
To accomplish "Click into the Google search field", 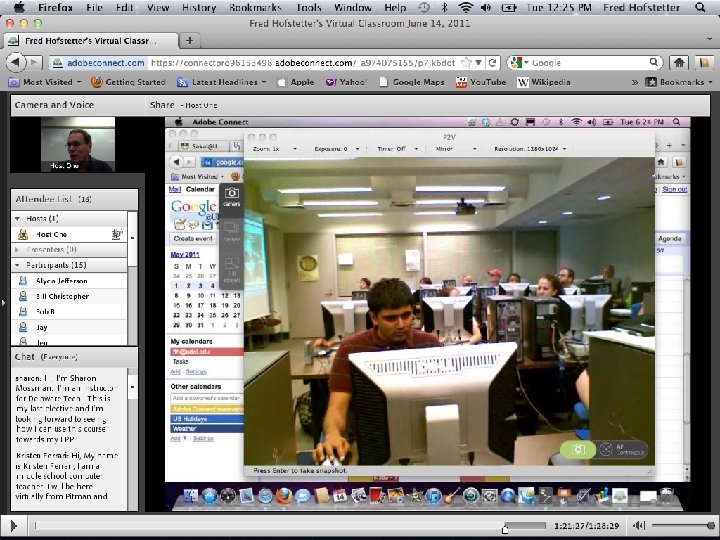I will click(584, 62).
